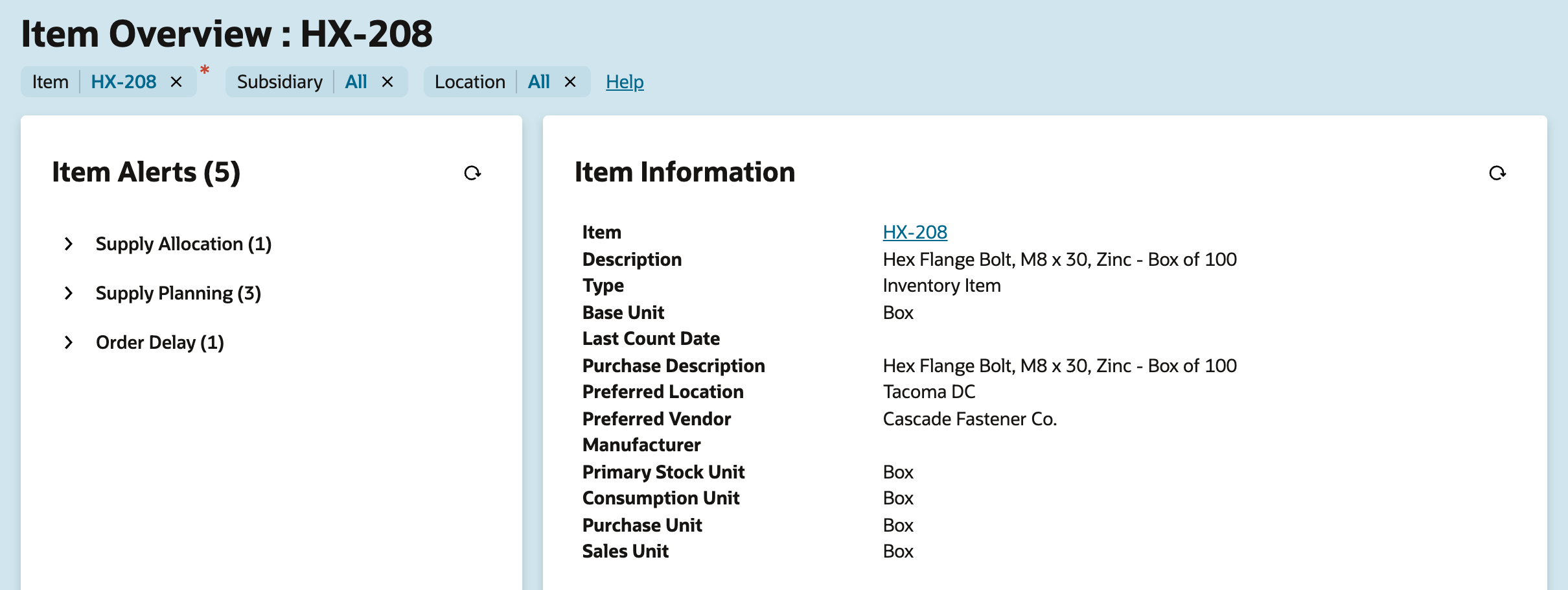The image size is (1568, 590).
Task: Click the Item Information heading
Action: [x=685, y=172]
